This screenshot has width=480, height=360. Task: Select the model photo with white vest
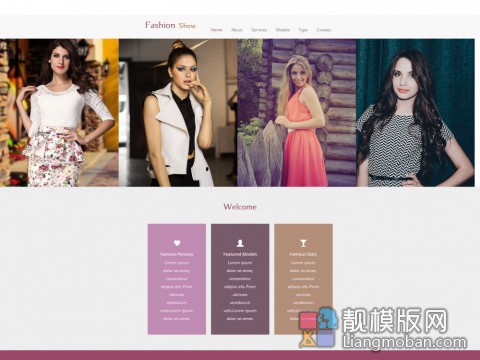[x=178, y=113]
